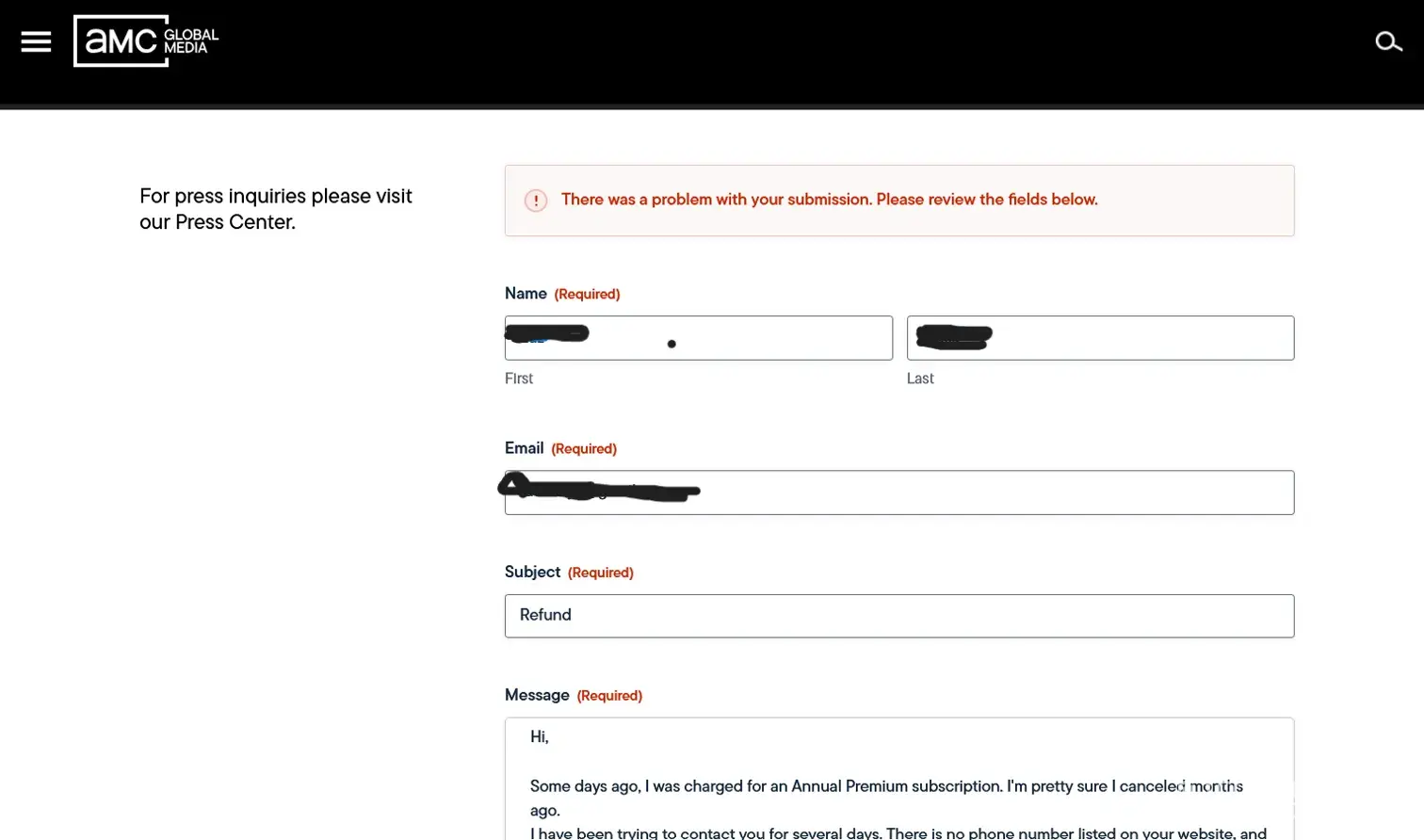Click the Email field label
This screenshot has width=1424, height=840.
coord(524,448)
